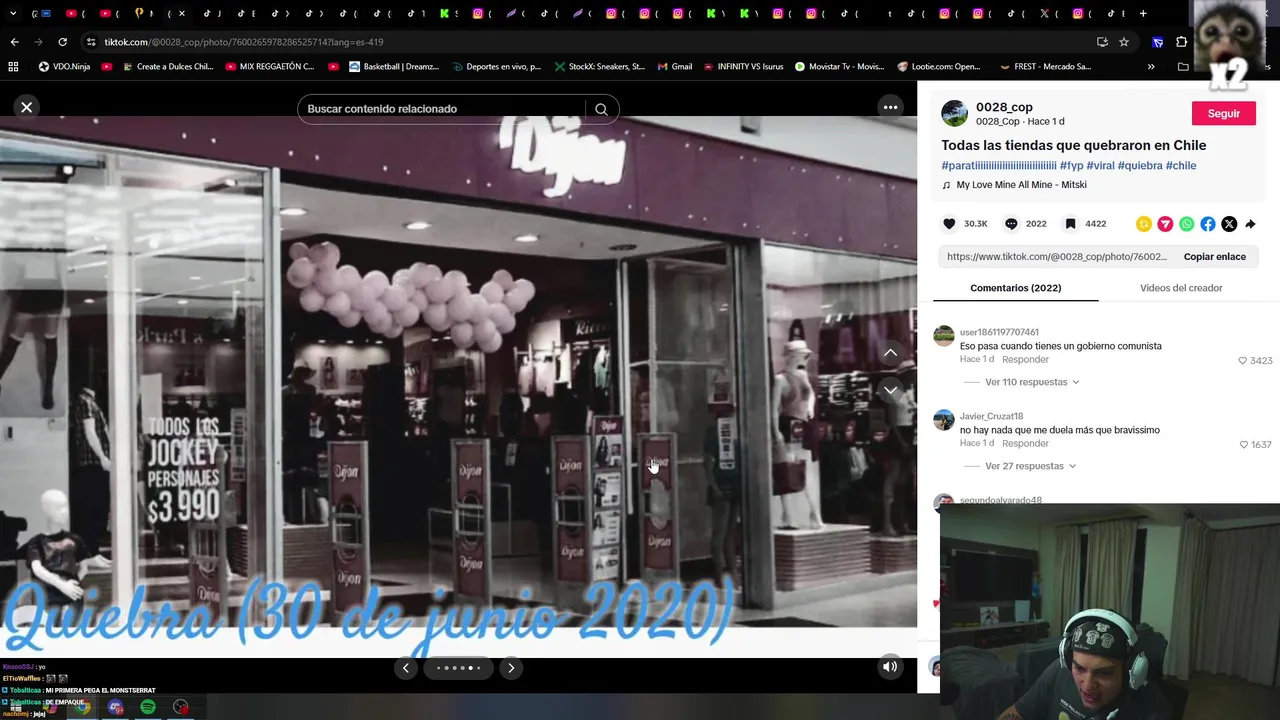The image size is (1280, 720).
Task: Close the TikTok photo viewer
Action: 27,107
